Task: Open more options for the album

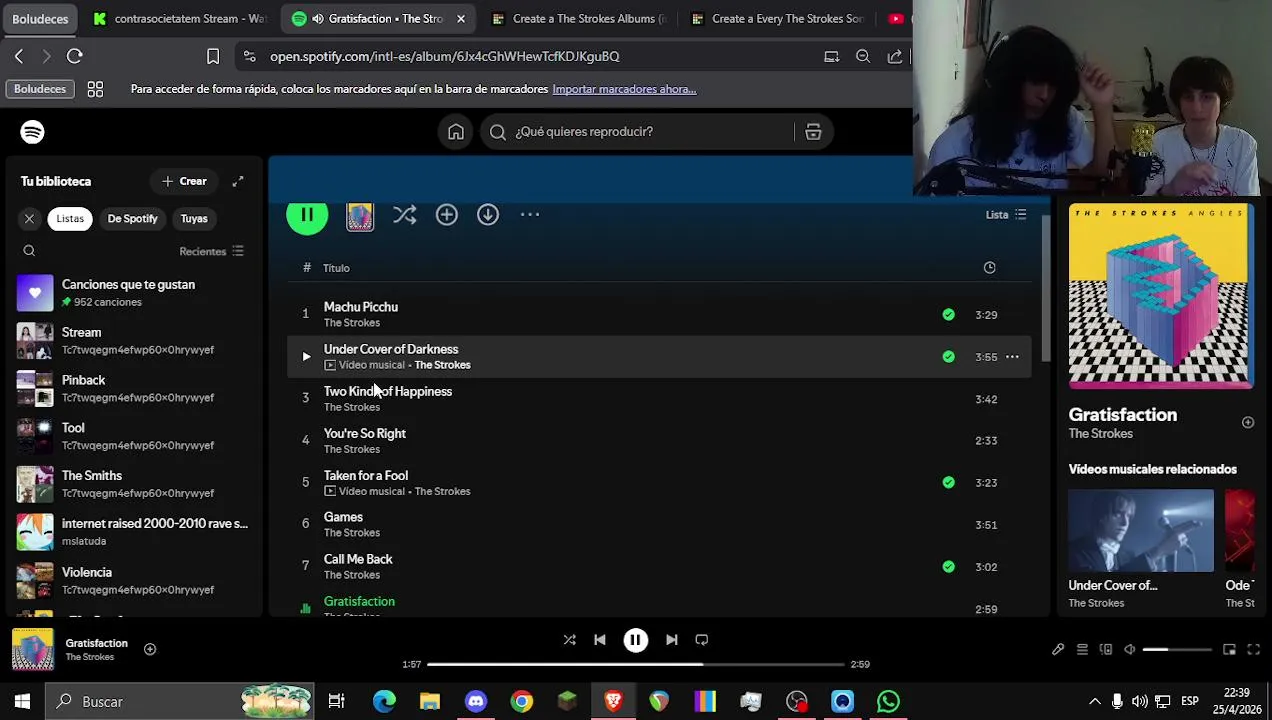Action: pos(530,215)
